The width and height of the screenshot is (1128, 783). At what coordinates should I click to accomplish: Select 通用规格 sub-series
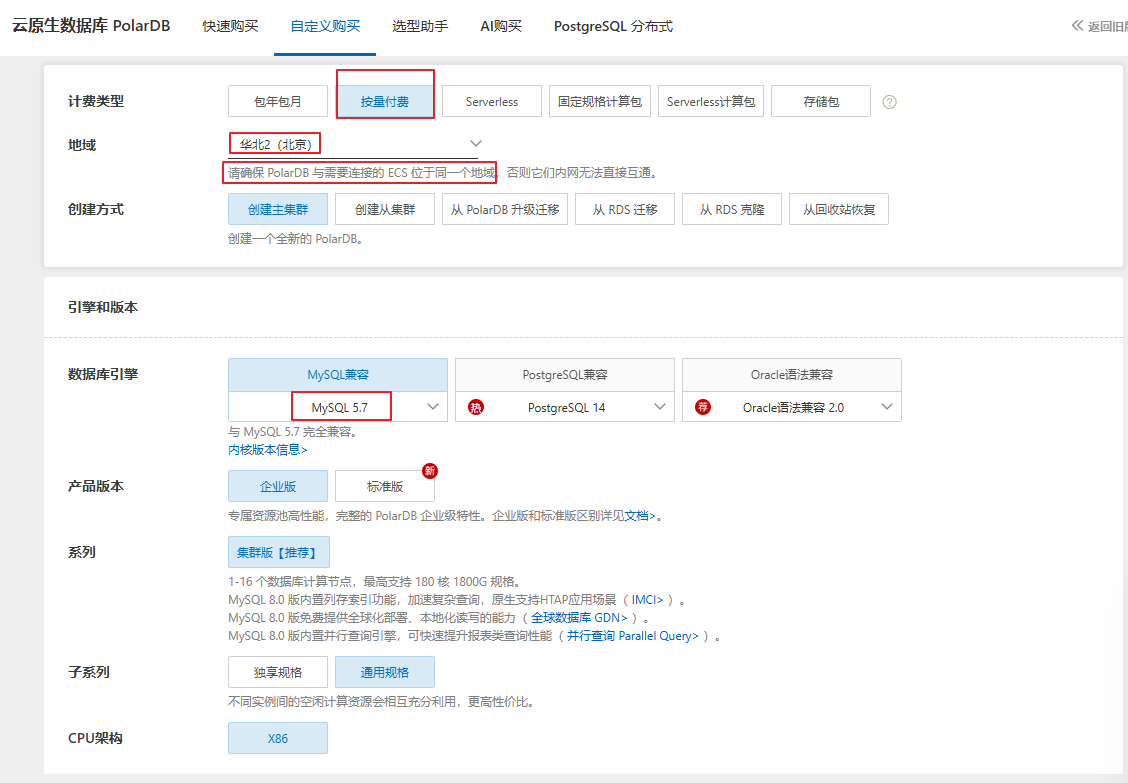(385, 672)
